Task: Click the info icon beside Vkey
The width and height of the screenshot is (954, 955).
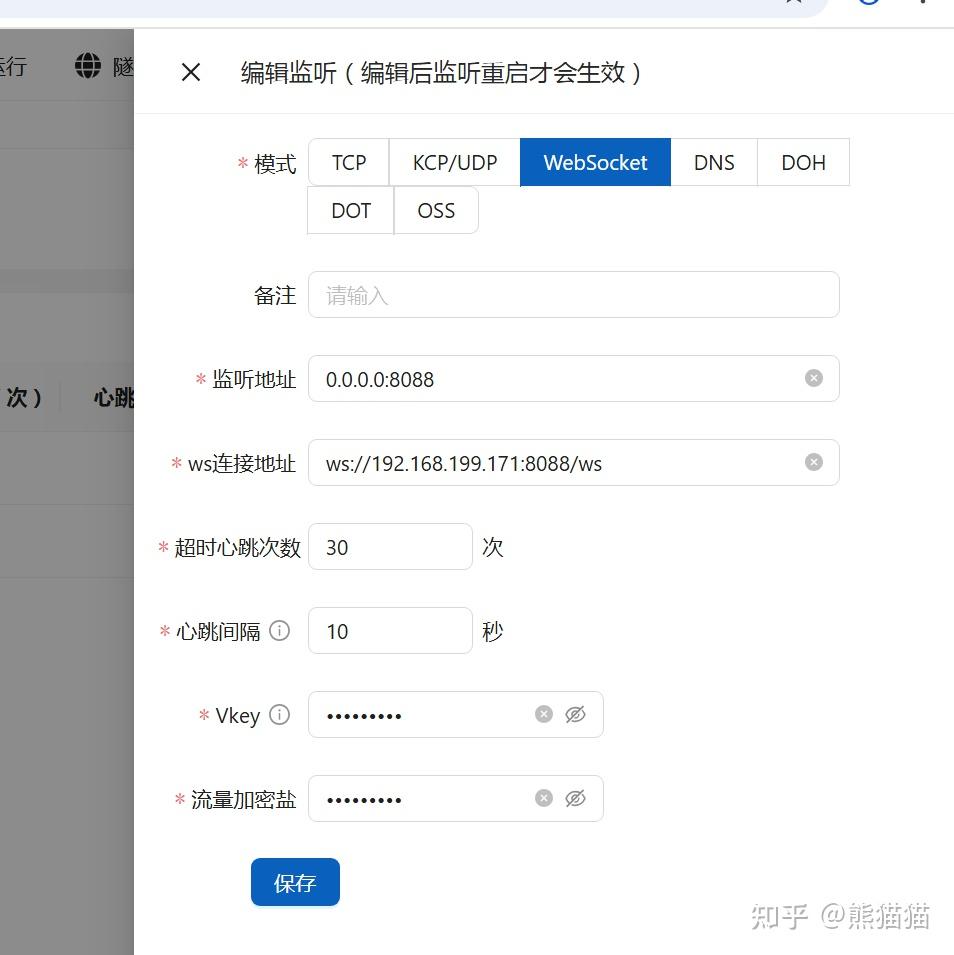Action: click(x=279, y=714)
